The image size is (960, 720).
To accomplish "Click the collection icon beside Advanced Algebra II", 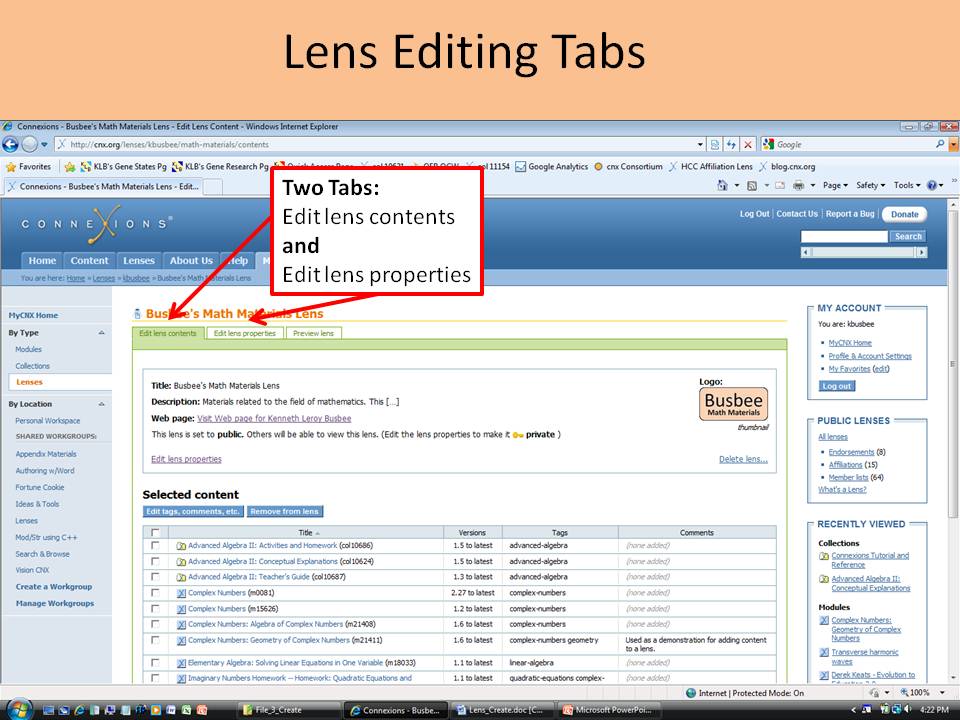I will 181,545.
